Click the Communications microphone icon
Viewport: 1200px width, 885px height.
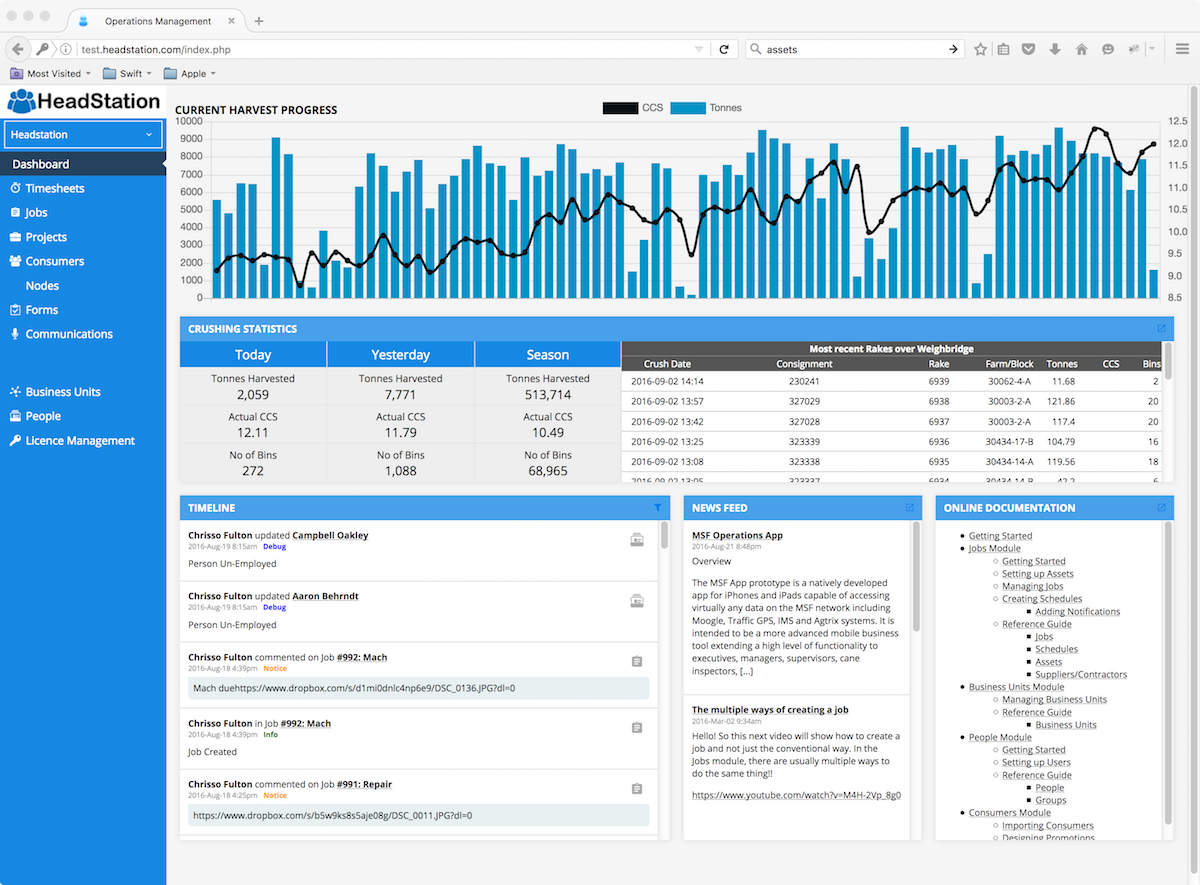coord(15,334)
